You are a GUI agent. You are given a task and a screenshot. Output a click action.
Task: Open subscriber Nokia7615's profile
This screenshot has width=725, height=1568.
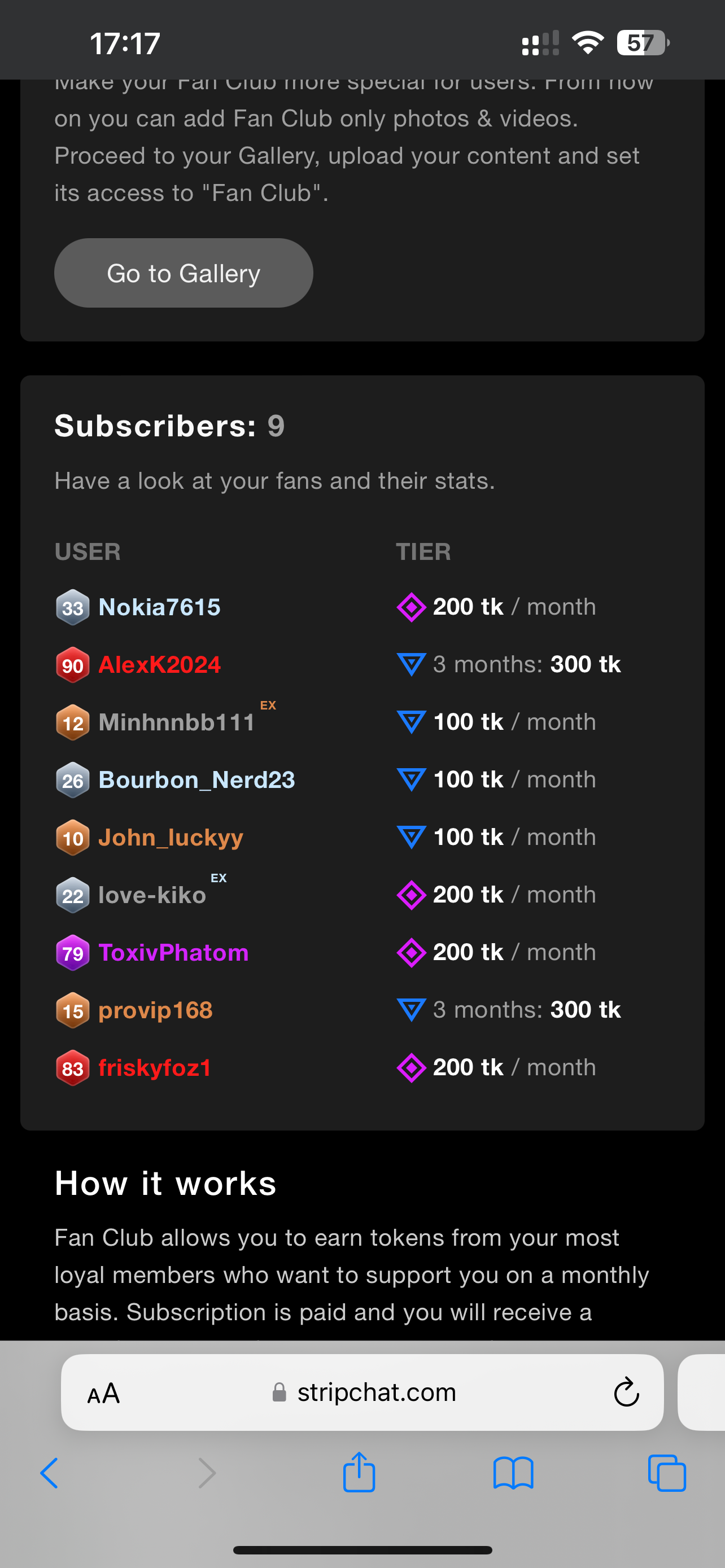(x=159, y=607)
